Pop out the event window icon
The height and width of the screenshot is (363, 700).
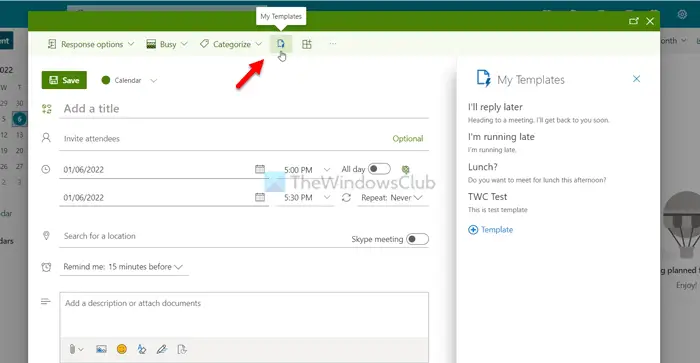[633, 21]
